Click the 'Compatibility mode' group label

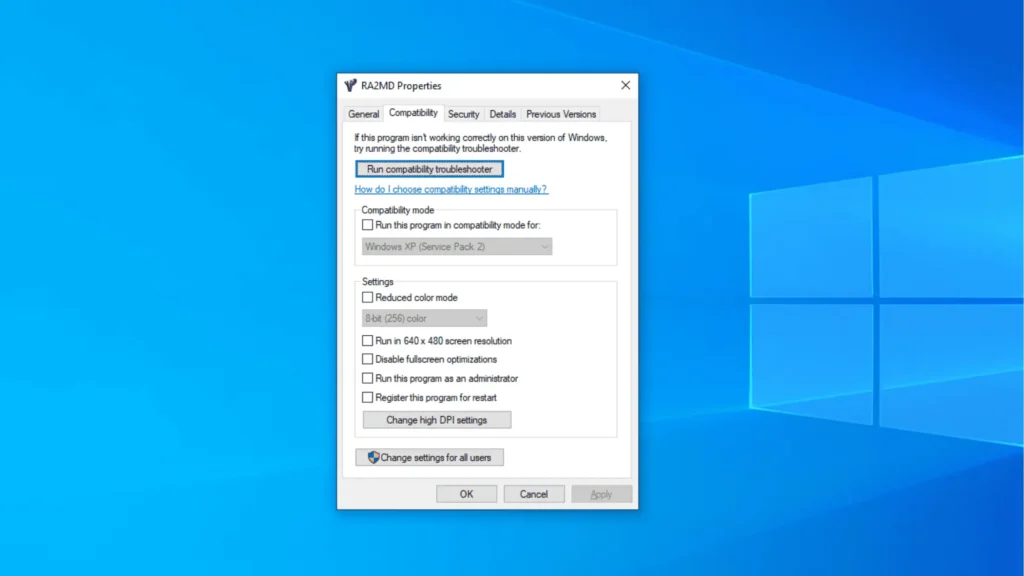tap(397, 210)
